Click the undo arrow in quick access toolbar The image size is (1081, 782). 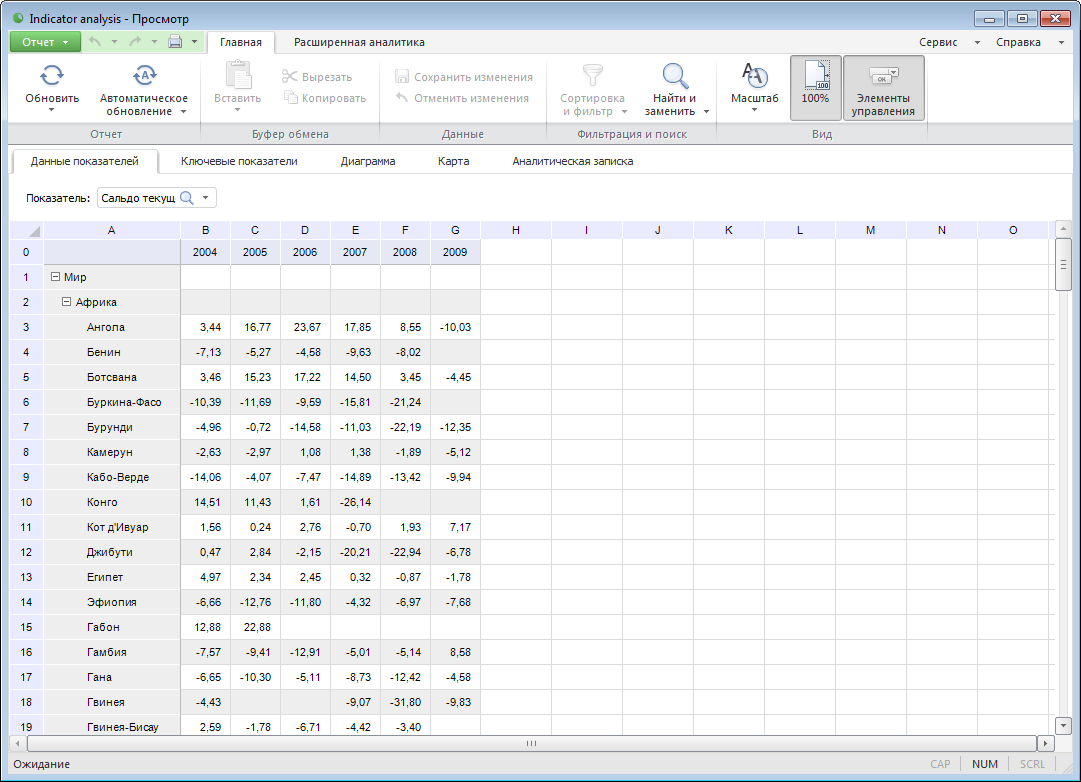[95, 42]
